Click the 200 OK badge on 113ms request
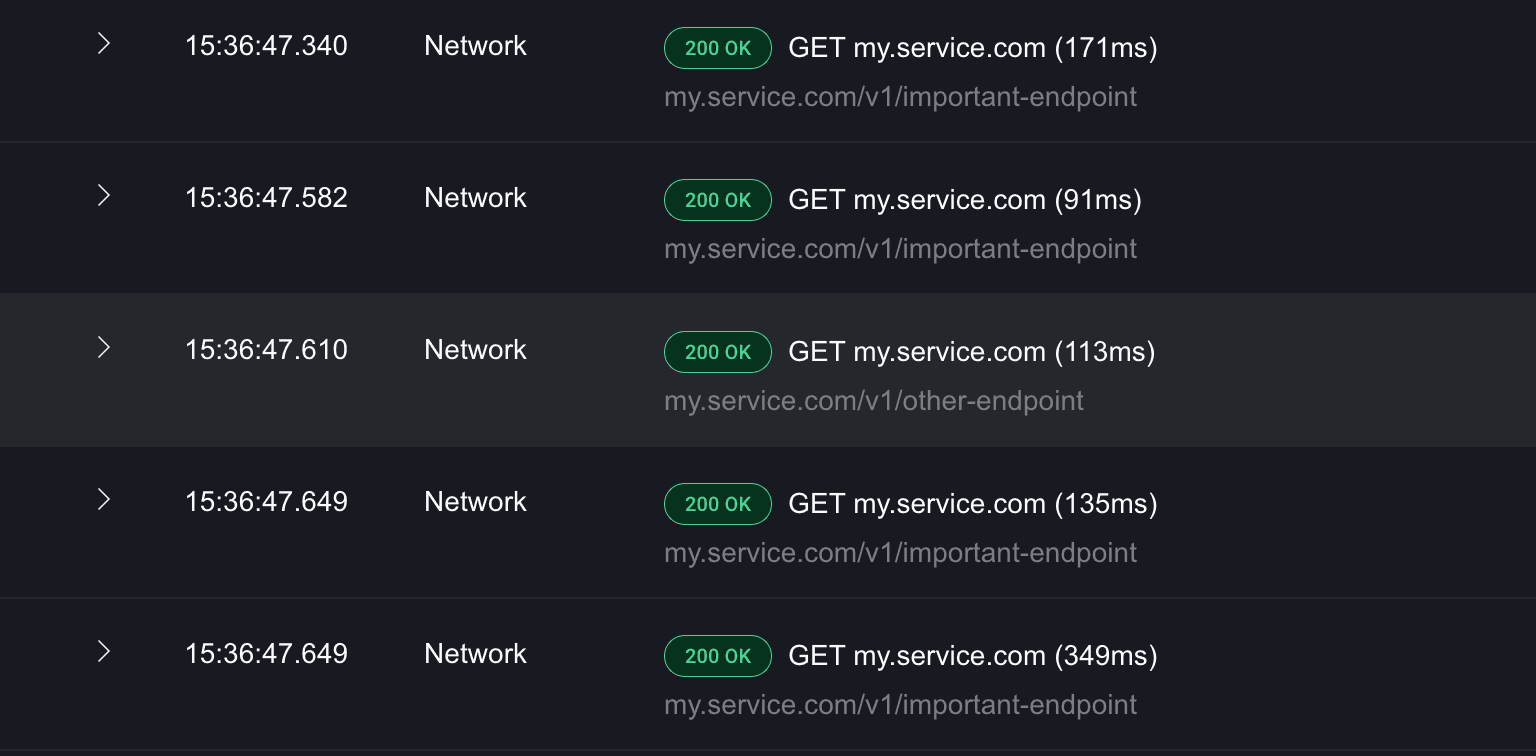This screenshot has height=756, width=1536. click(717, 352)
